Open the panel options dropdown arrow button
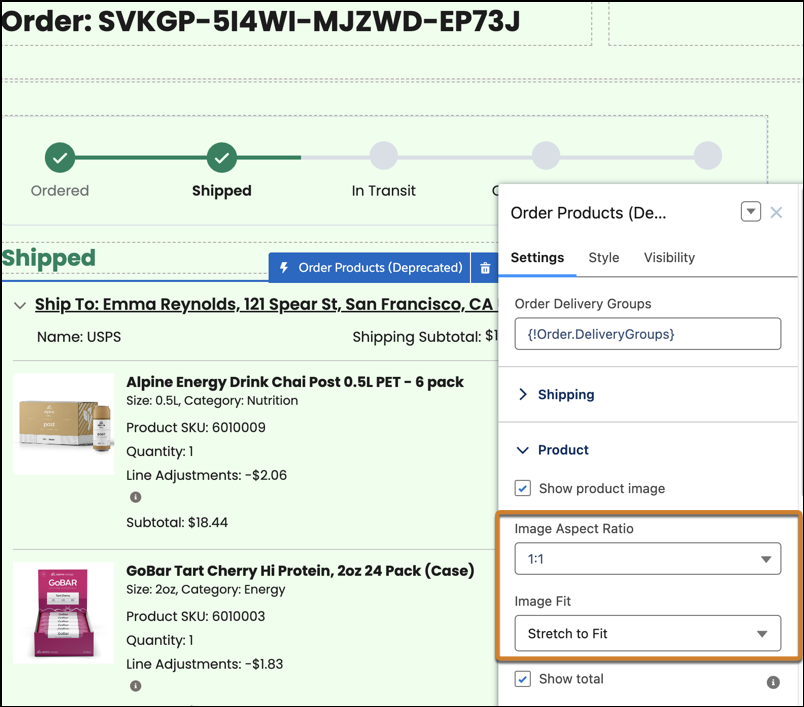 tap(751, 212)
